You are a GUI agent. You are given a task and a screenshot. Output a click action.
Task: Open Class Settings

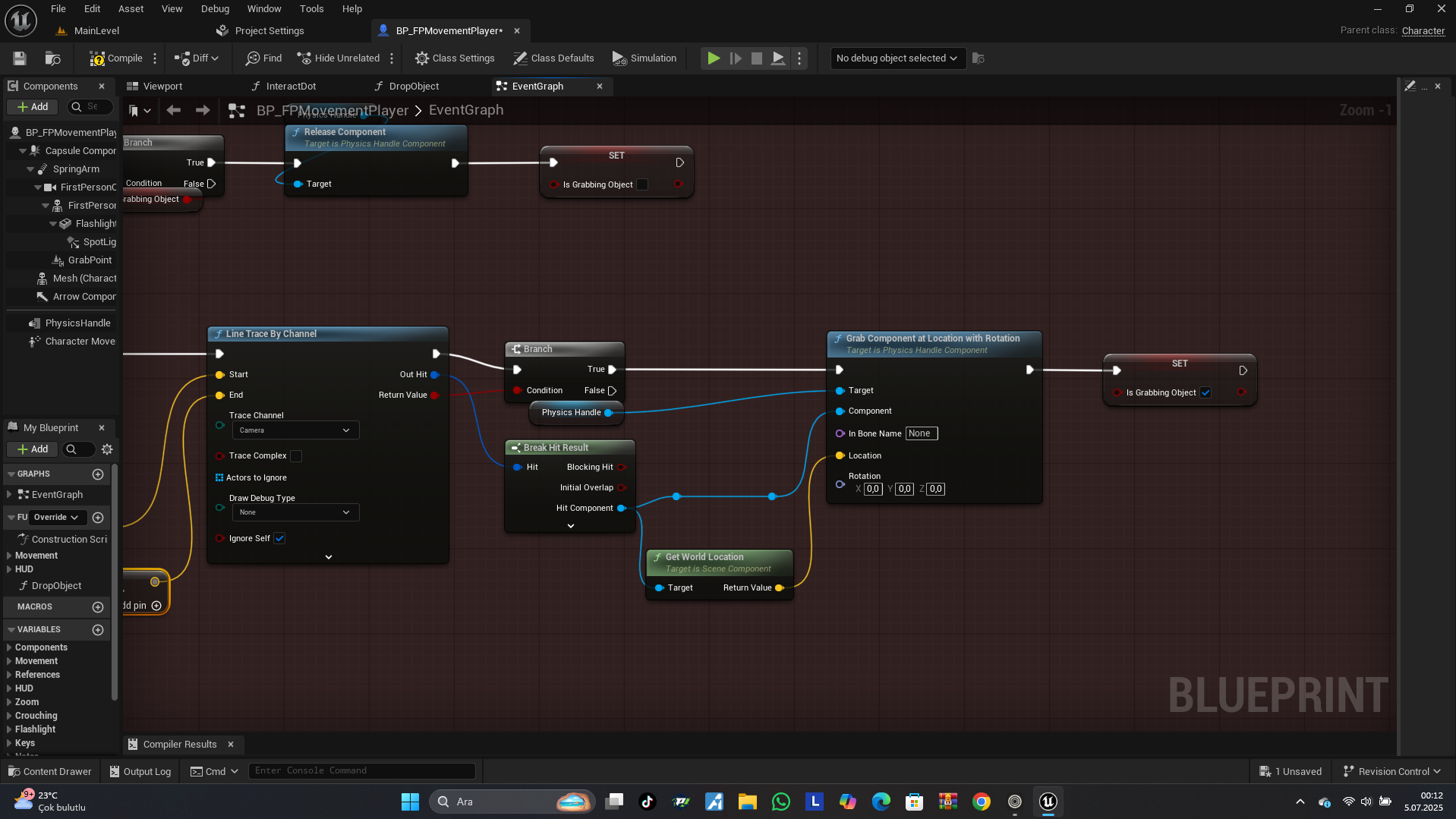454,58
